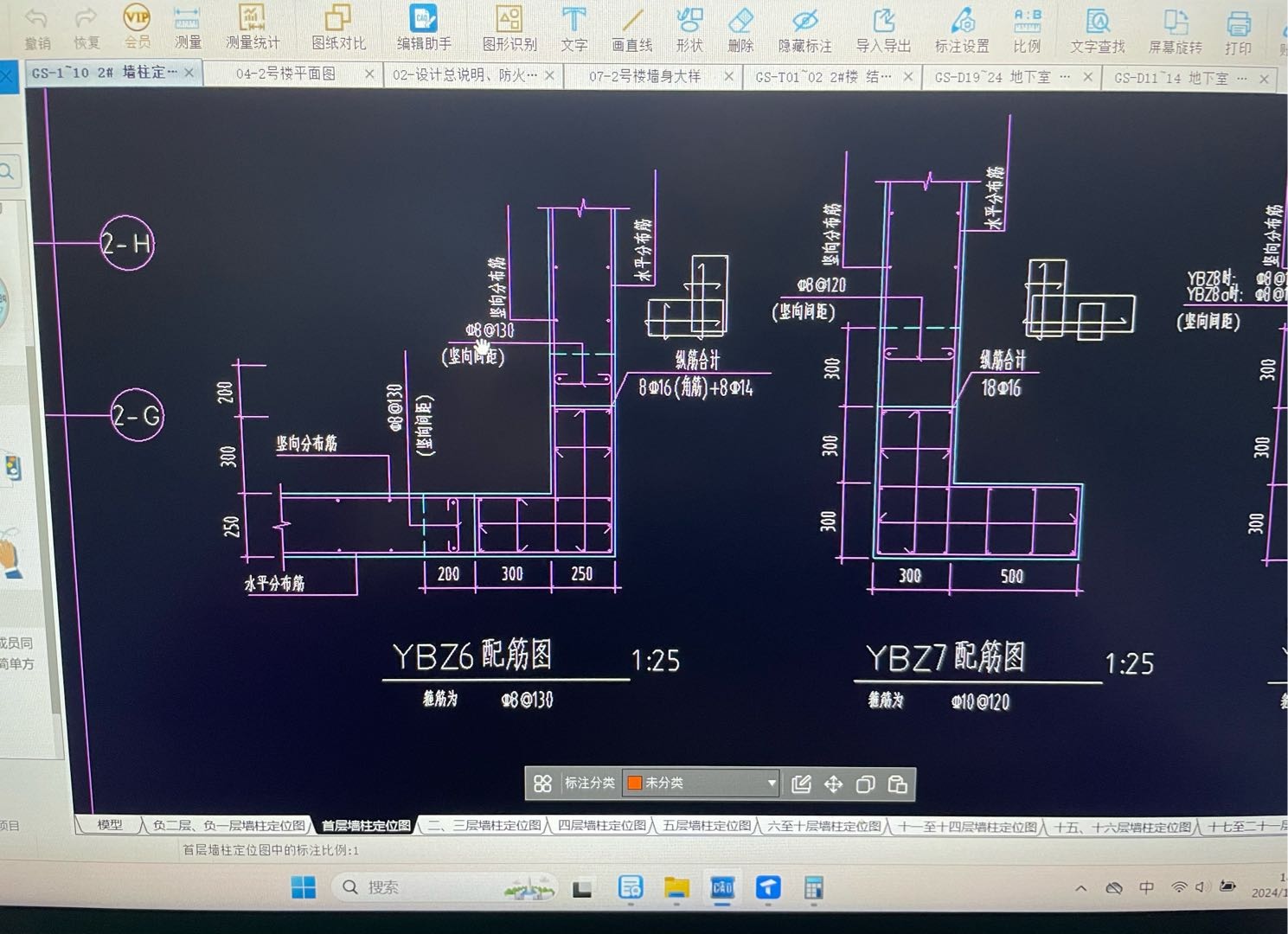Click the paste clipboard icon in annotation bar
Viewport: 1288px width, 934px height.
click(x=897, y=784)
